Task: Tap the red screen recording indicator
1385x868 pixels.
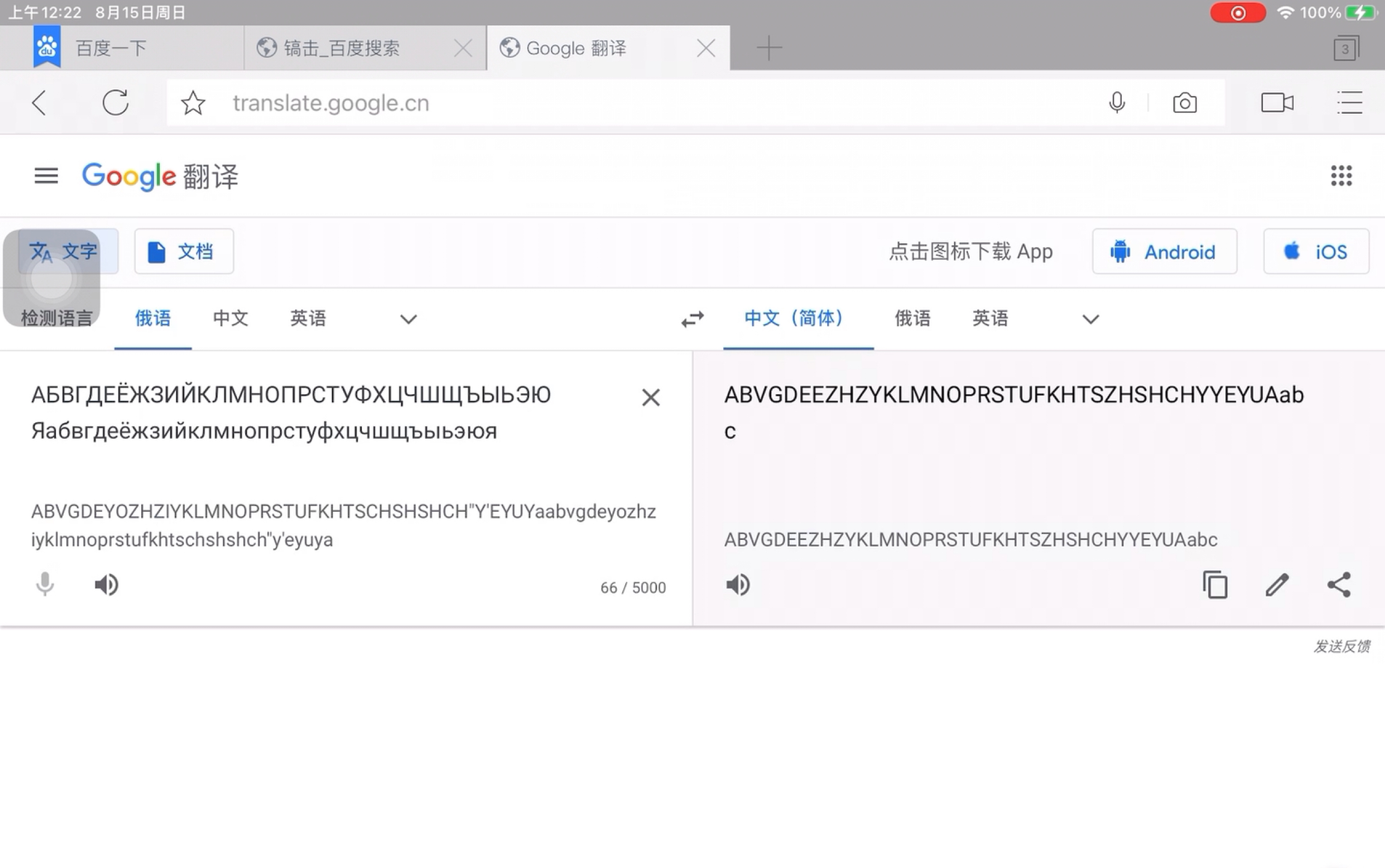Action: [x=1238, y=13]
